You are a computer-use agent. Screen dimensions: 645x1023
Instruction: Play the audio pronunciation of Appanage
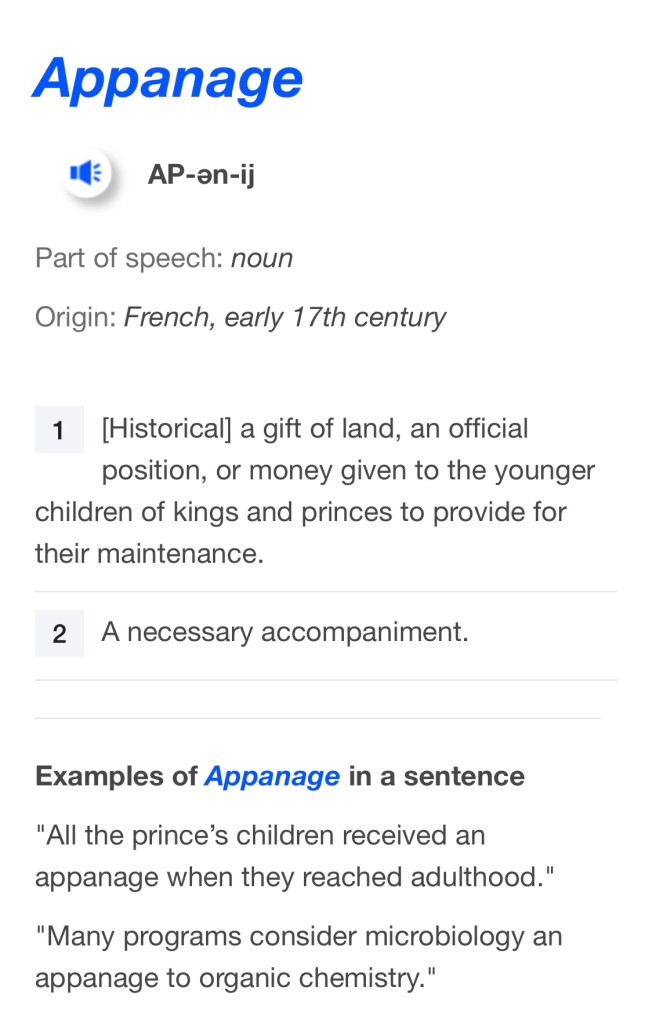click(x=86, y=174)
